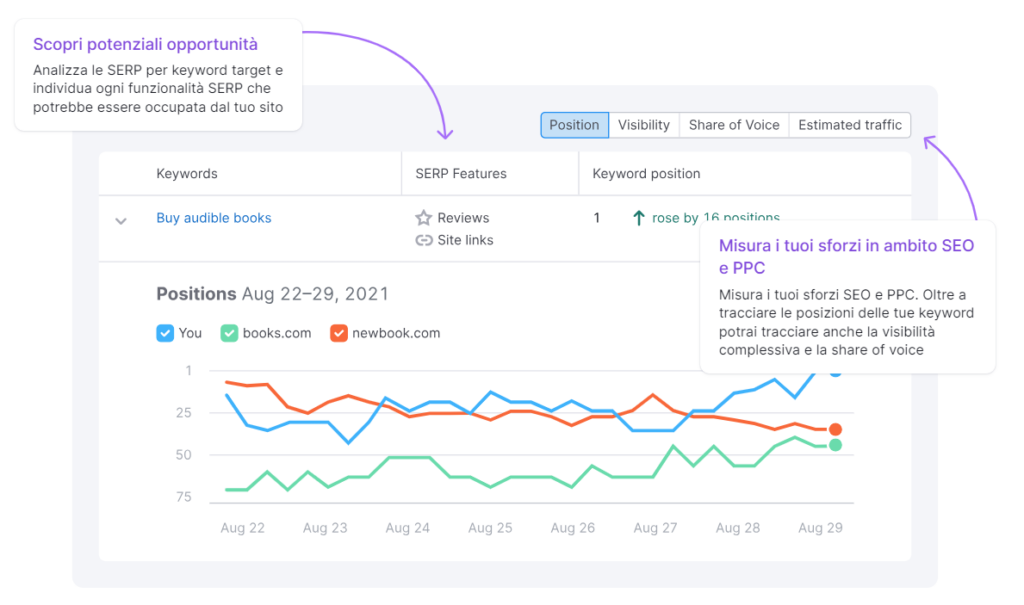Expand the Buy audible books row
The height and width of the screenshot is (605, 1024).
120,221
